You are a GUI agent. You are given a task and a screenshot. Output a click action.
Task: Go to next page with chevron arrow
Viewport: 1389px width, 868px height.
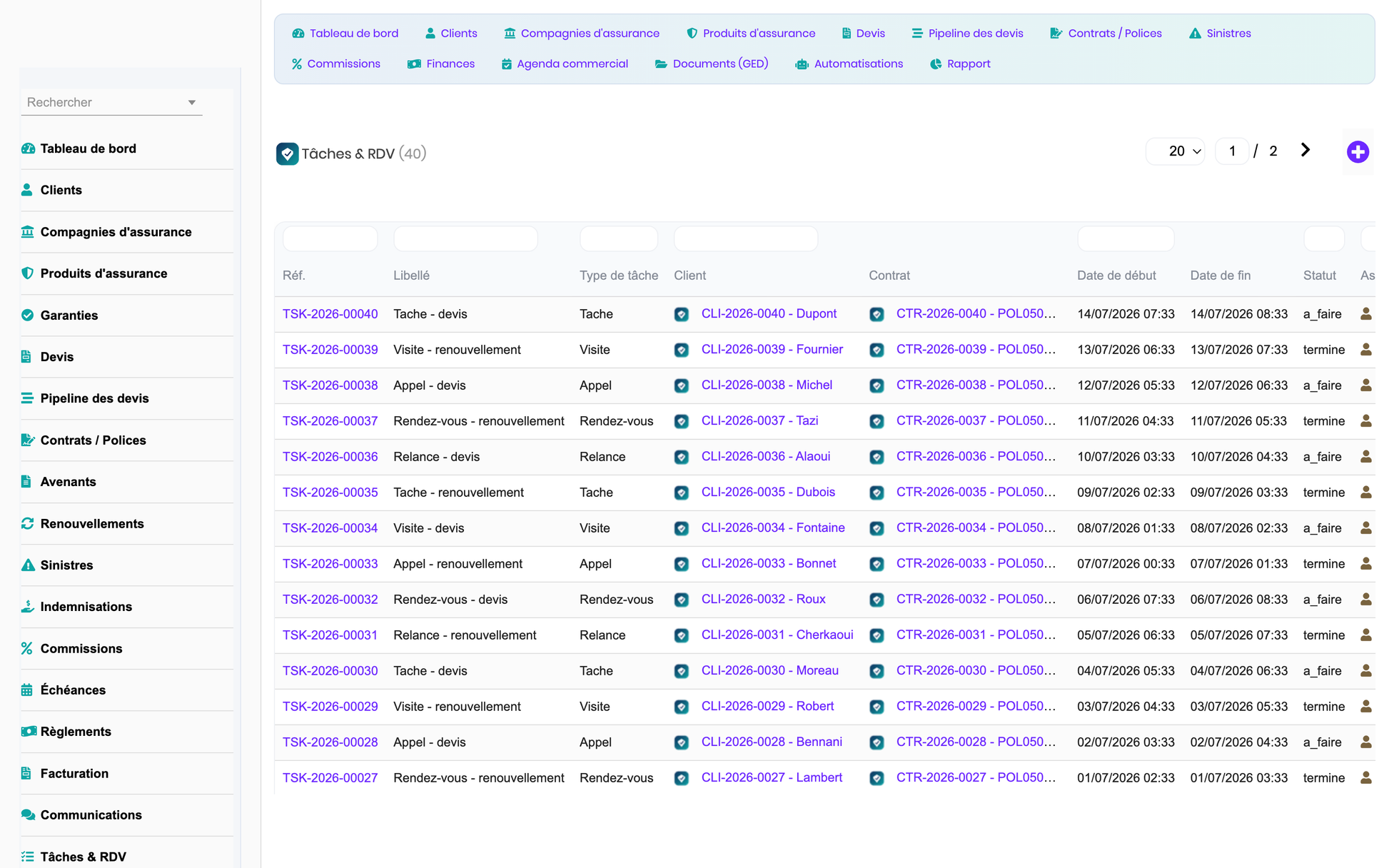(1305, 150)
